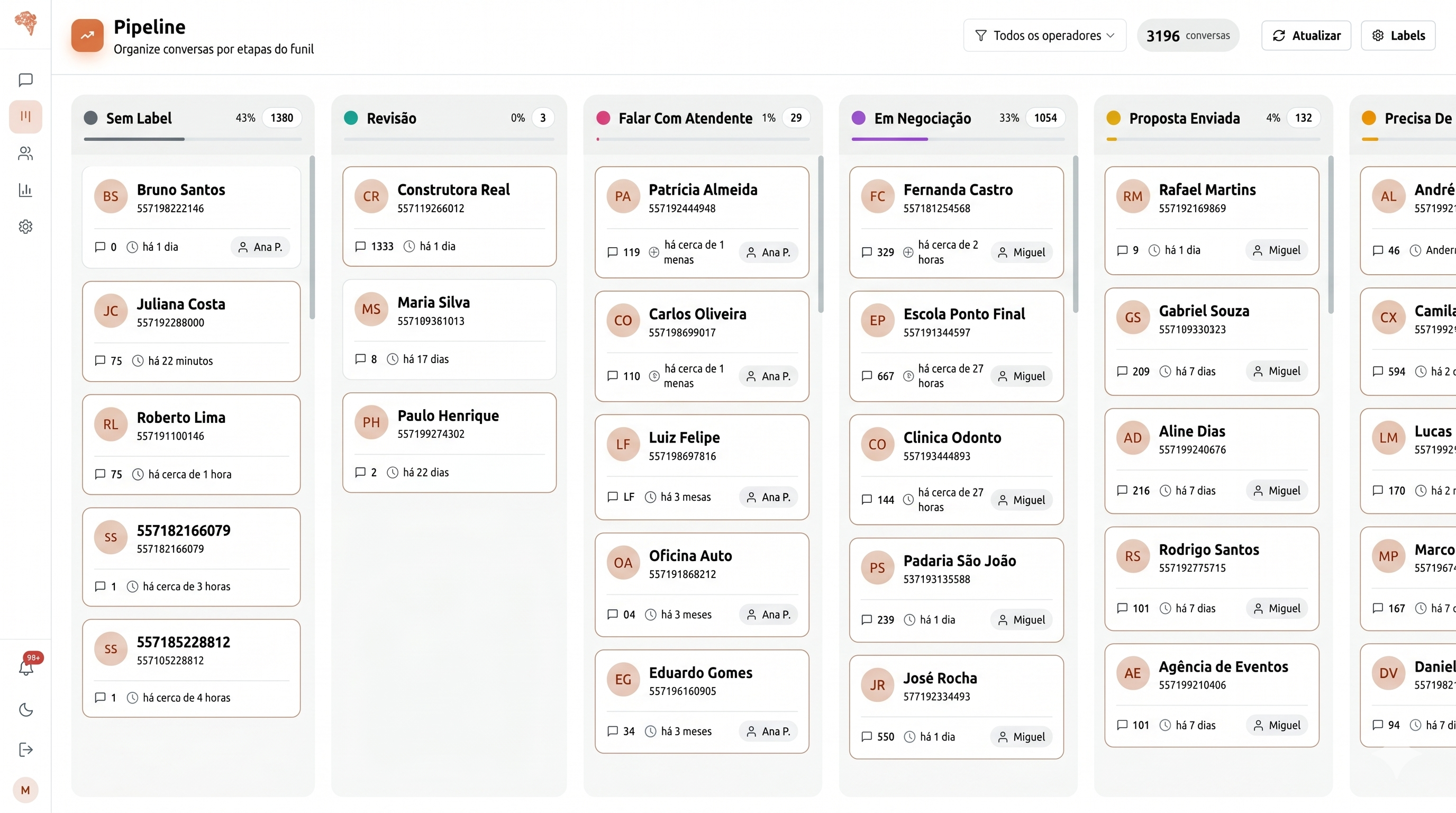Open the Labels settings button
This screenshot has height=813, width=1456.
click(1398, 35)
